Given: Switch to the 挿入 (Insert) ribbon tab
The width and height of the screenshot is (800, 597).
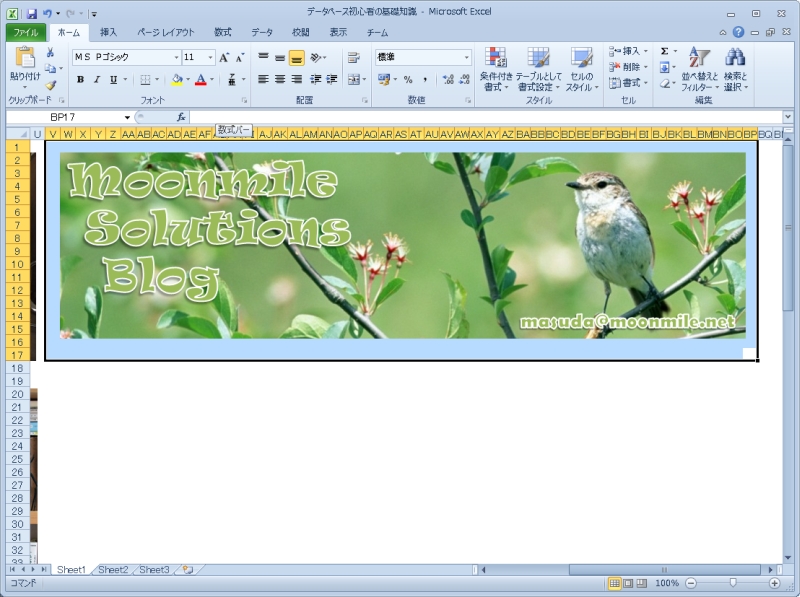Looking at the screenshot, I should [108, 32].
